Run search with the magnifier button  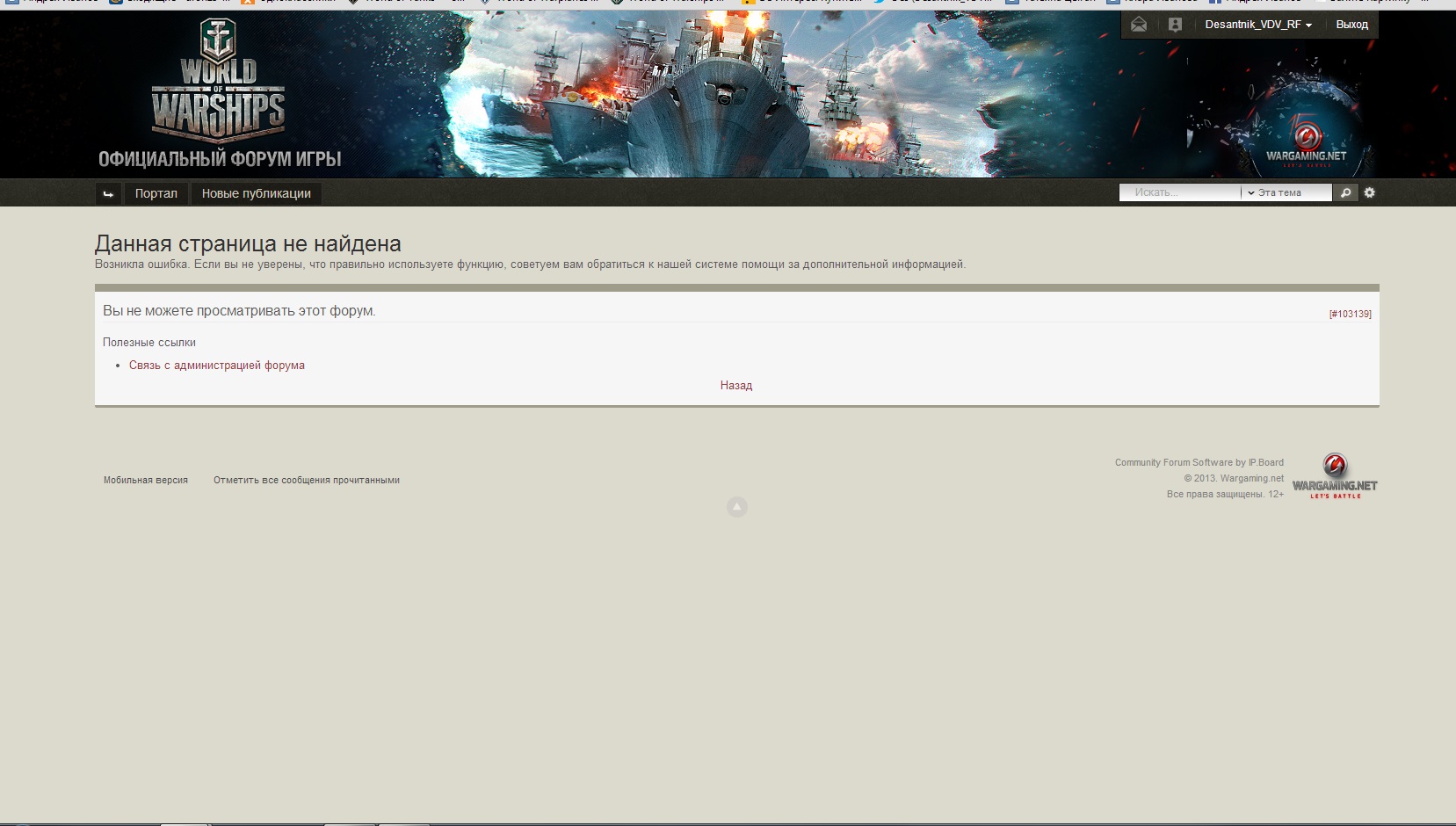pos(1345,192)
